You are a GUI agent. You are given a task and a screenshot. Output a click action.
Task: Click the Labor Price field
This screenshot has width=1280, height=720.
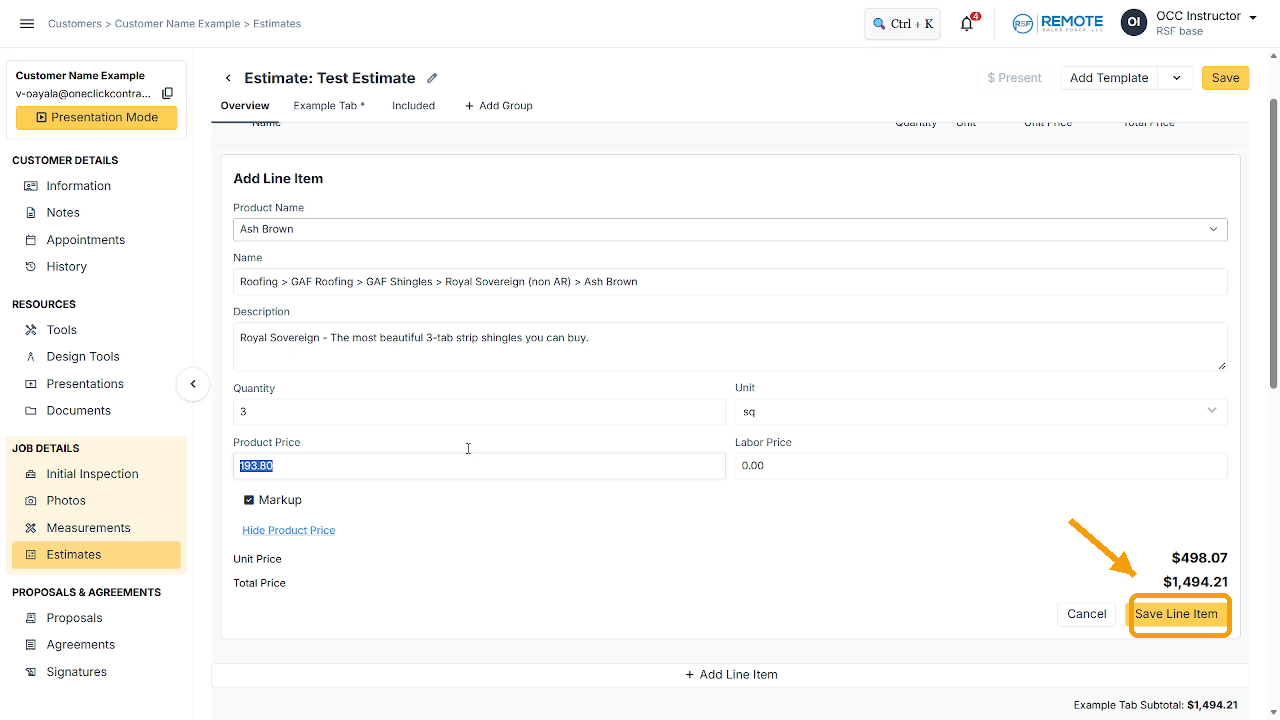981,466
